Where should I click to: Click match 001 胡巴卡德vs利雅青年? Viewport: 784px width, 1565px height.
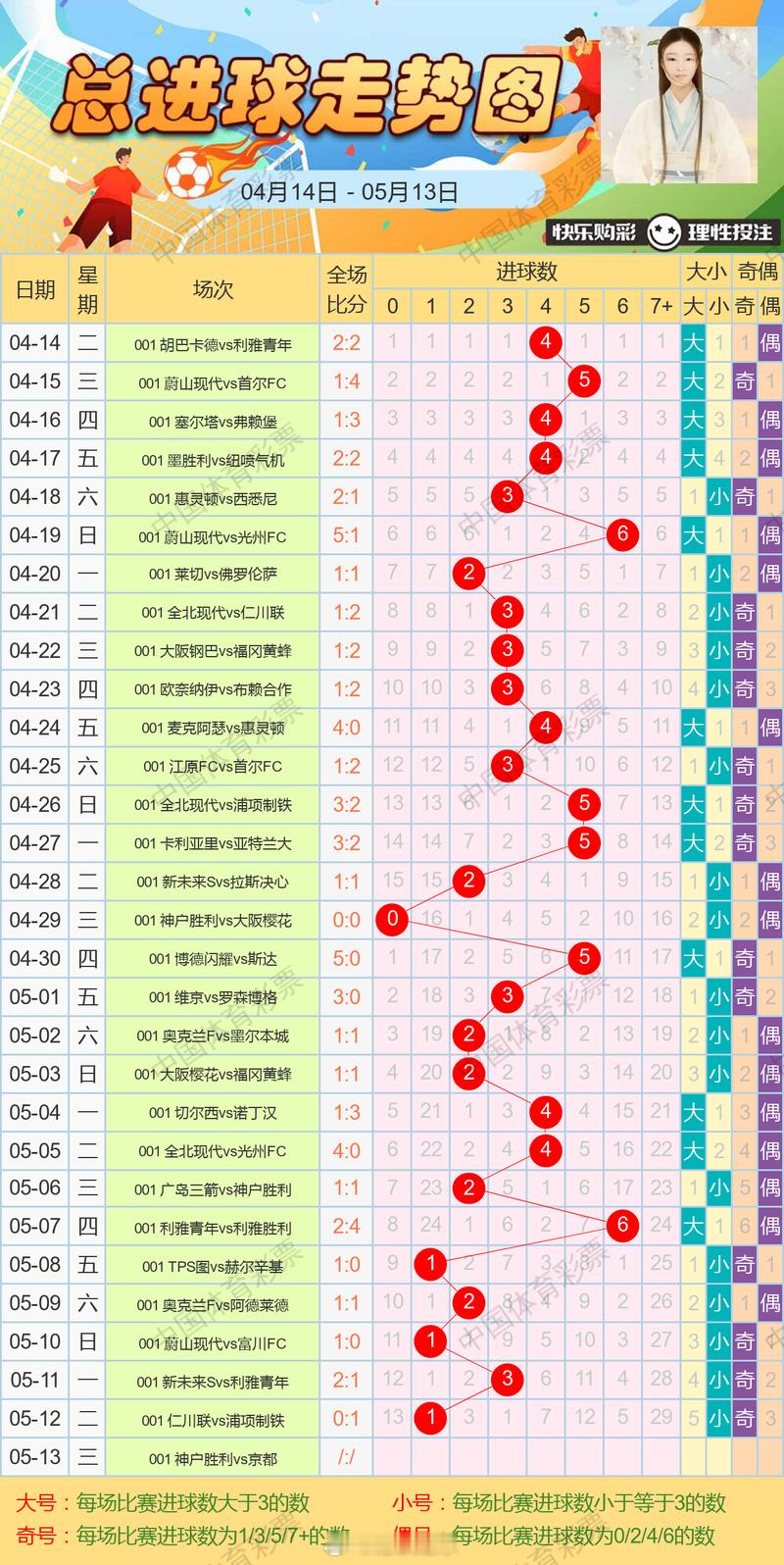pos(213,344)
